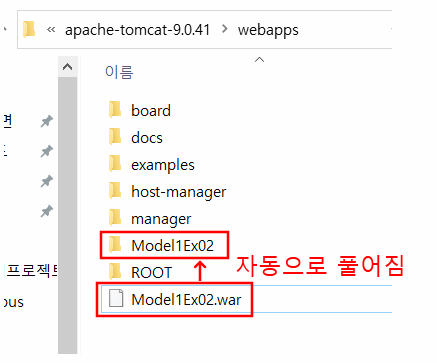Open dropdown arrow after apache-tomcat-9.0.41
The height and width of the screenshot is (363, 437).
pyautogui.click(x=225, y=29)
